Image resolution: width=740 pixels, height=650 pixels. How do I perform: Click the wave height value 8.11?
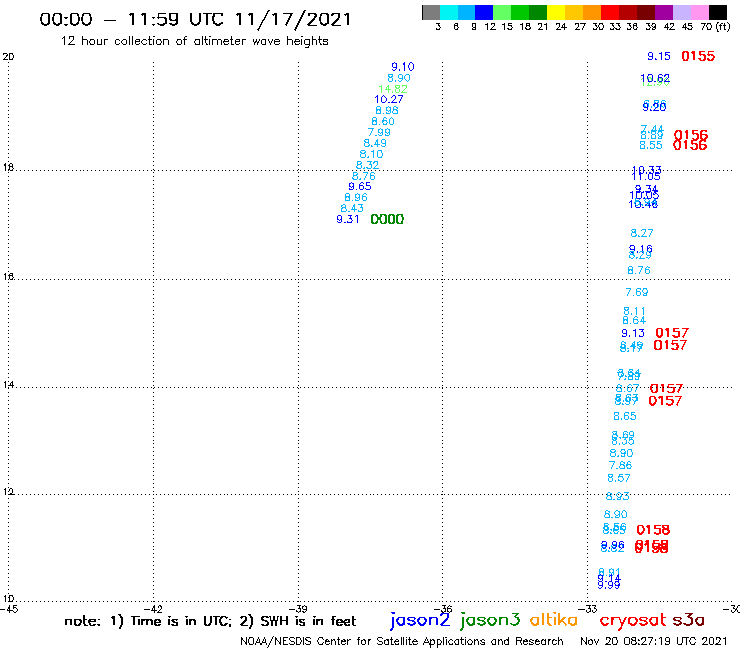pyautogui.click(x=634, y=311)
